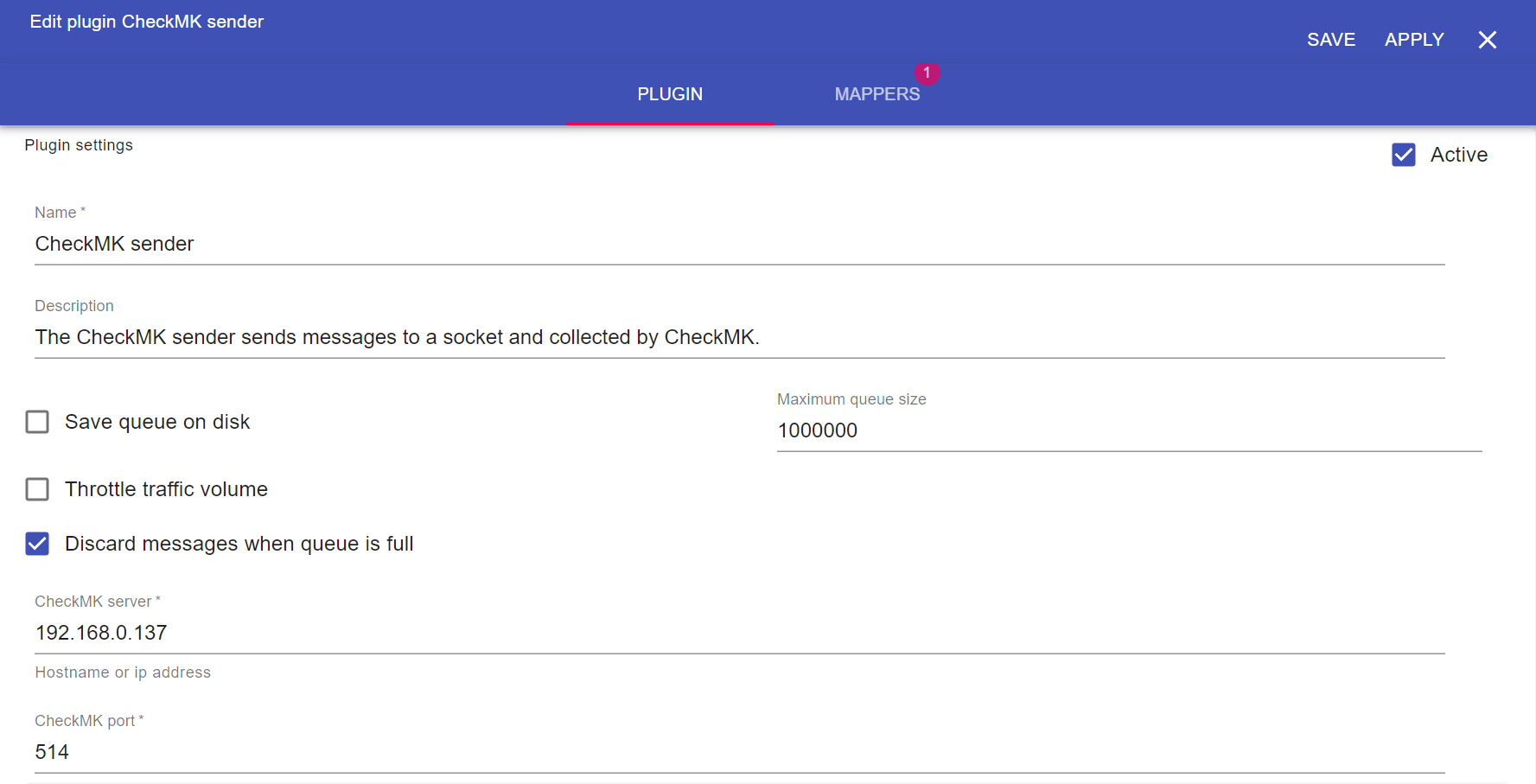Click the Mappers notification badge

click(x=927, y=73)
